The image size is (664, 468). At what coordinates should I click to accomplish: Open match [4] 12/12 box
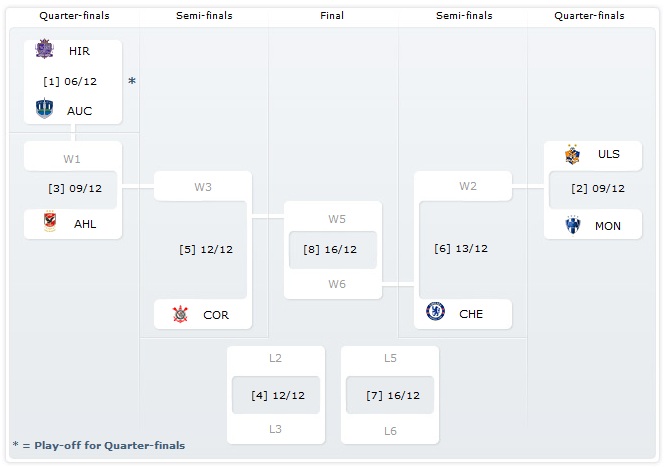(277, 395)
